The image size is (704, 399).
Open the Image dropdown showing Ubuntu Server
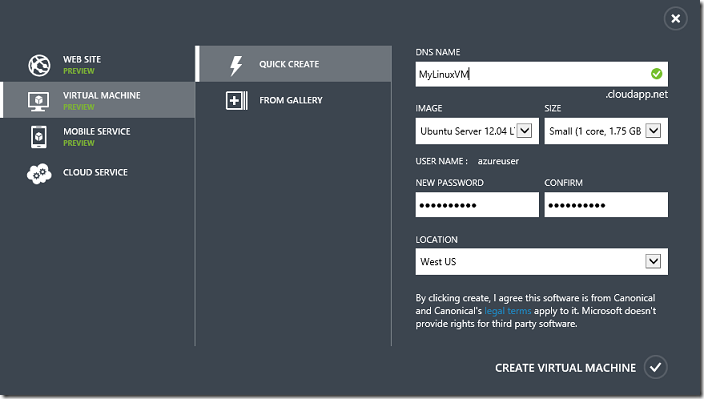click(477, 131)
